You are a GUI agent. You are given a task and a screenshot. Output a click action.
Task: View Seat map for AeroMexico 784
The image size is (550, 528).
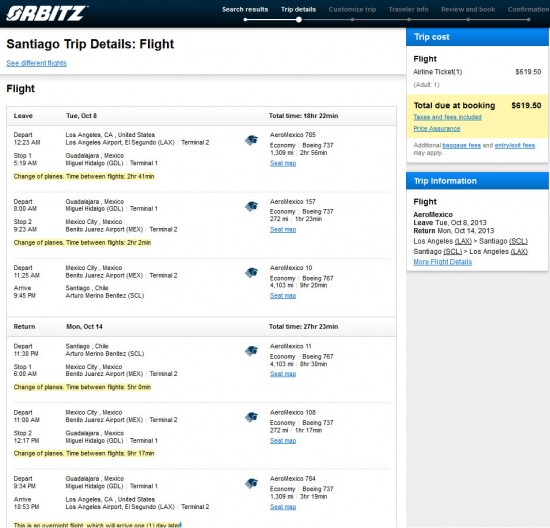[283, 507]
